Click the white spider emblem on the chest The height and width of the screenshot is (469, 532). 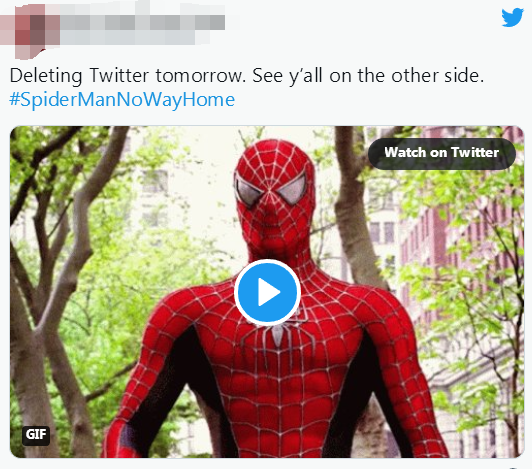coord(279,334)
